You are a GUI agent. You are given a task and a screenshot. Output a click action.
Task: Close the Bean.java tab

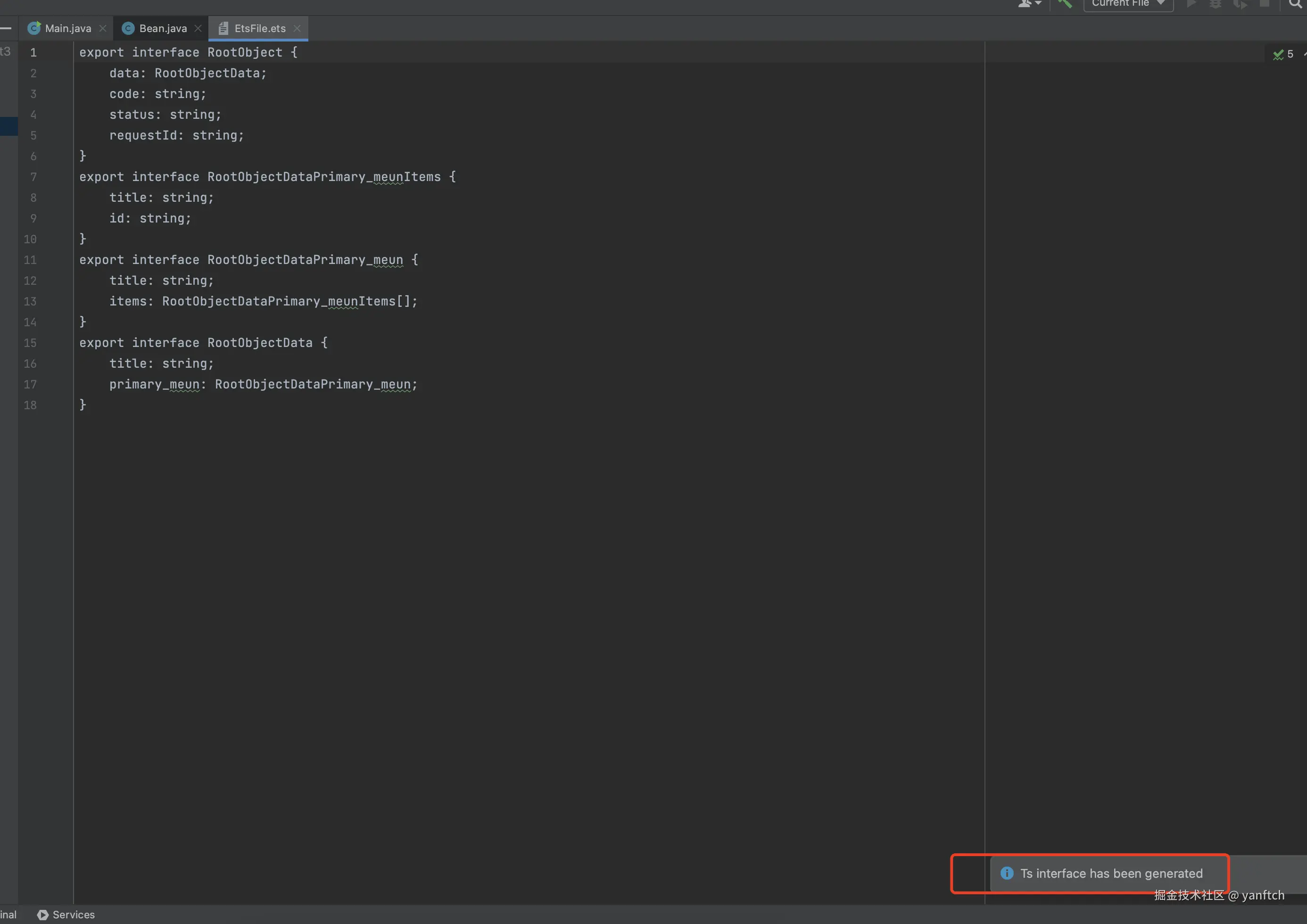coord(198,28)
